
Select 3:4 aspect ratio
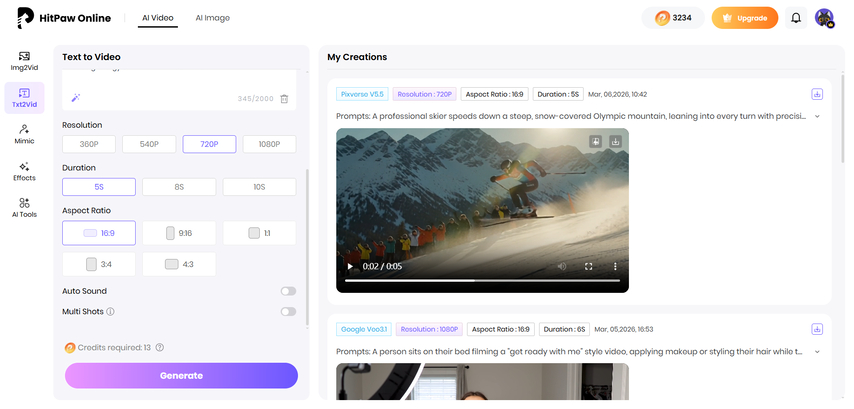[x=99, y=264]
